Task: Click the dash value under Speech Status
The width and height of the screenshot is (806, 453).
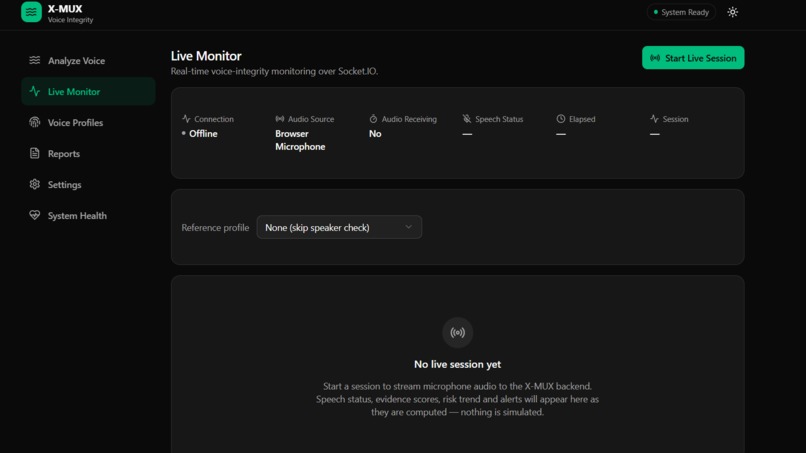Action: click(x=467, y=134)
